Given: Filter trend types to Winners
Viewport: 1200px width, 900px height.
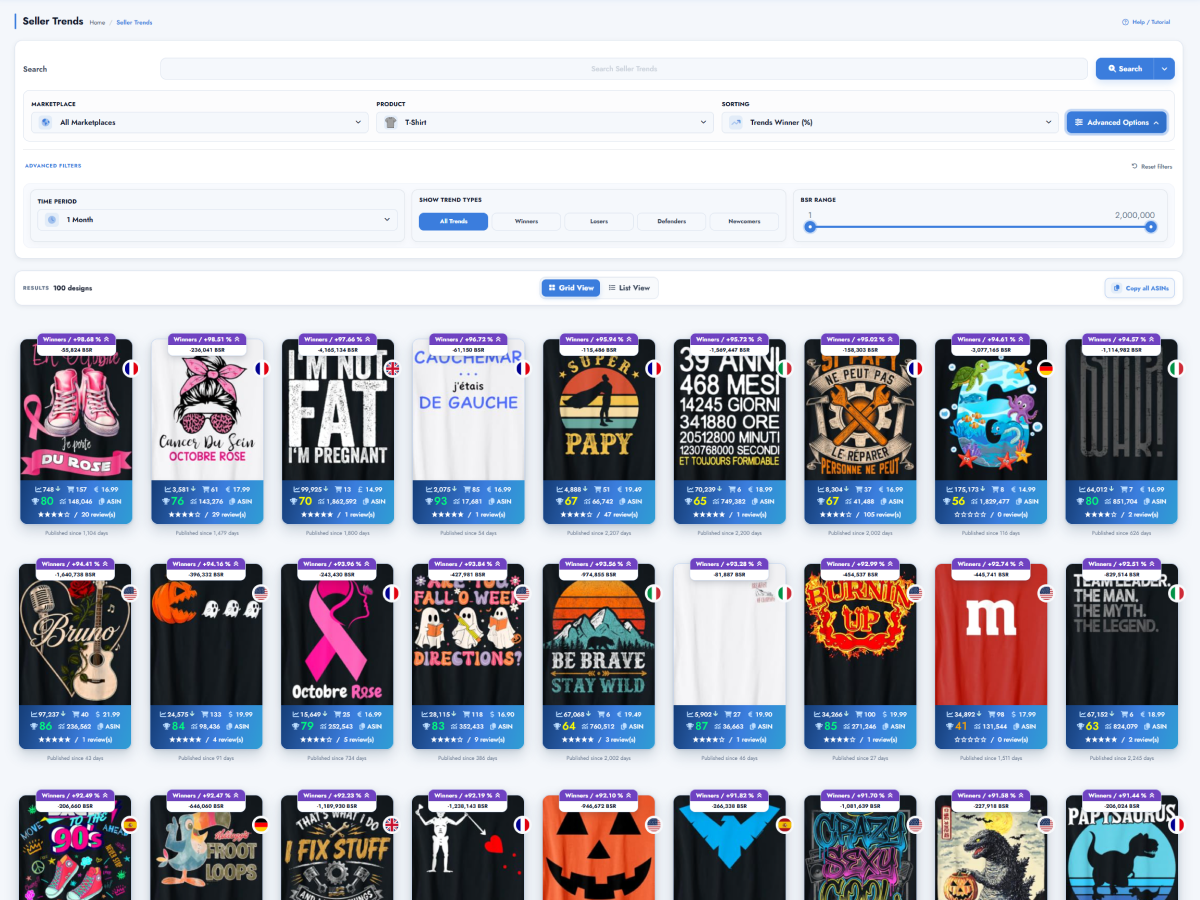Looking at the screenshot, I should 526,221.
